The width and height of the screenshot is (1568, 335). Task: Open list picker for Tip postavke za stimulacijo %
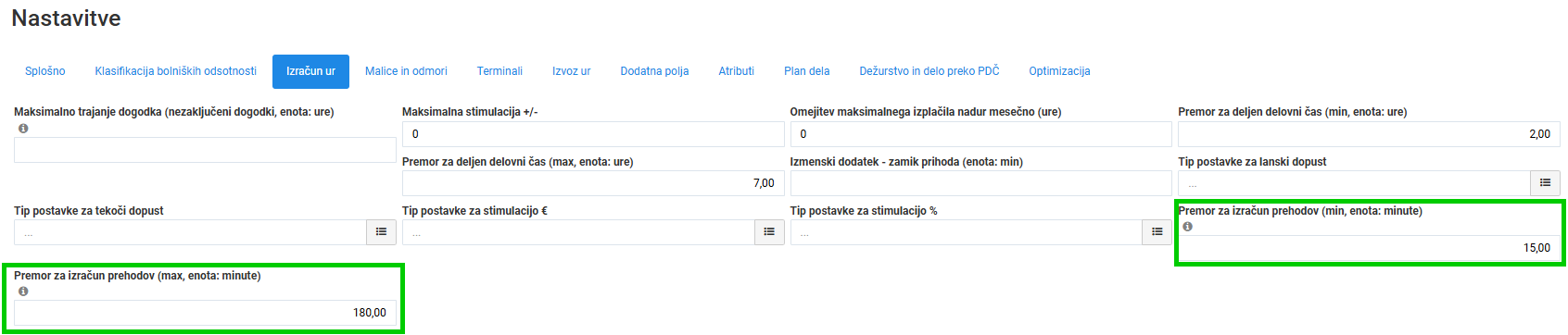(x=1157, y=232)
